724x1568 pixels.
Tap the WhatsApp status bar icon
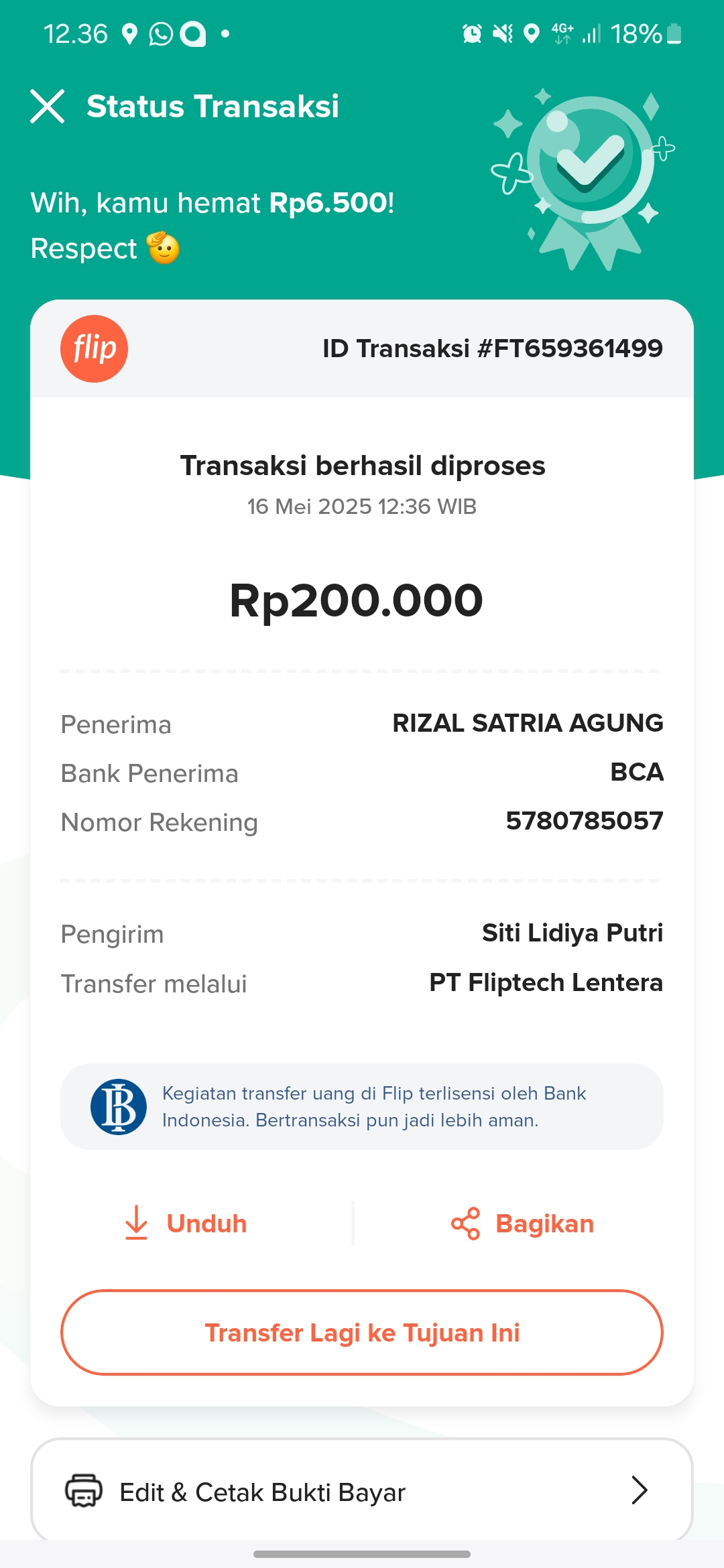point(160,34)
